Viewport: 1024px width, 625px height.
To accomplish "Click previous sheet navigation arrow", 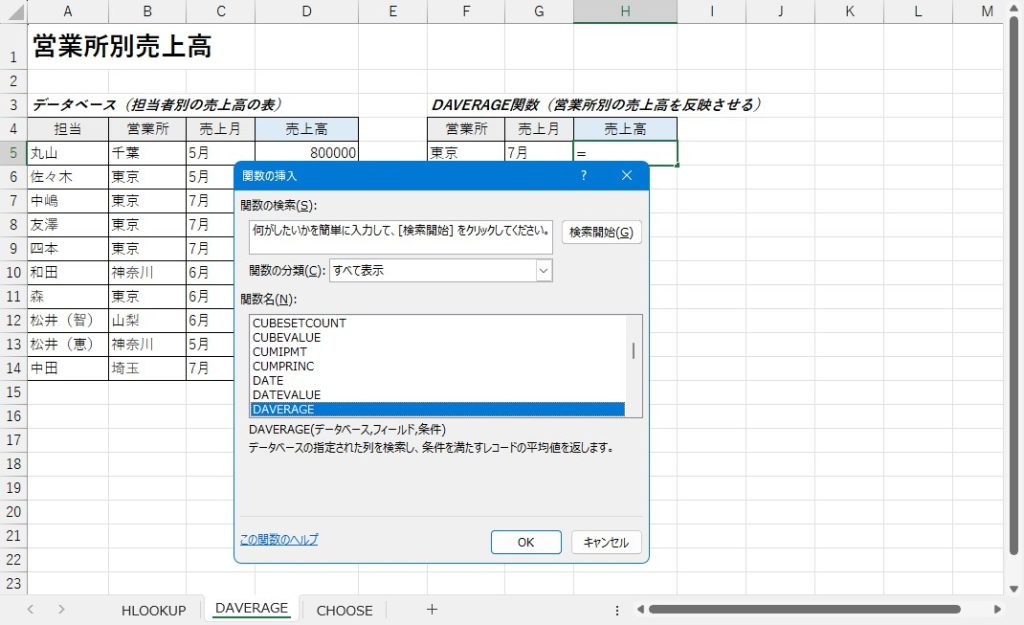I will pos(31,609).
